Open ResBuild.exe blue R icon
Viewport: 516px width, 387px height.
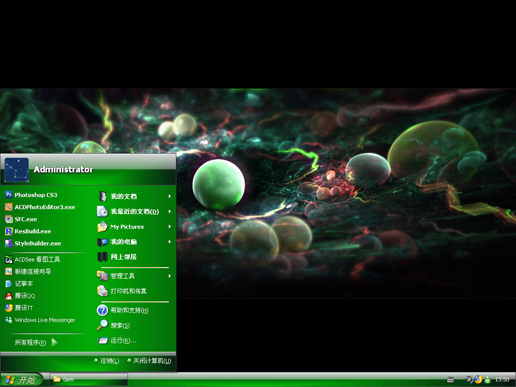click(9, 231)
